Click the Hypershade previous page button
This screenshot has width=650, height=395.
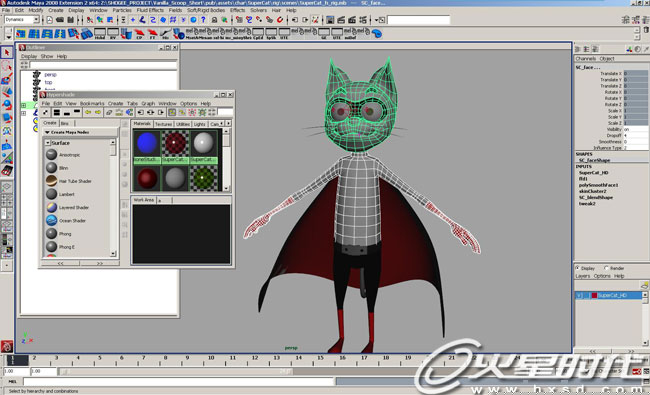(61, 263)
